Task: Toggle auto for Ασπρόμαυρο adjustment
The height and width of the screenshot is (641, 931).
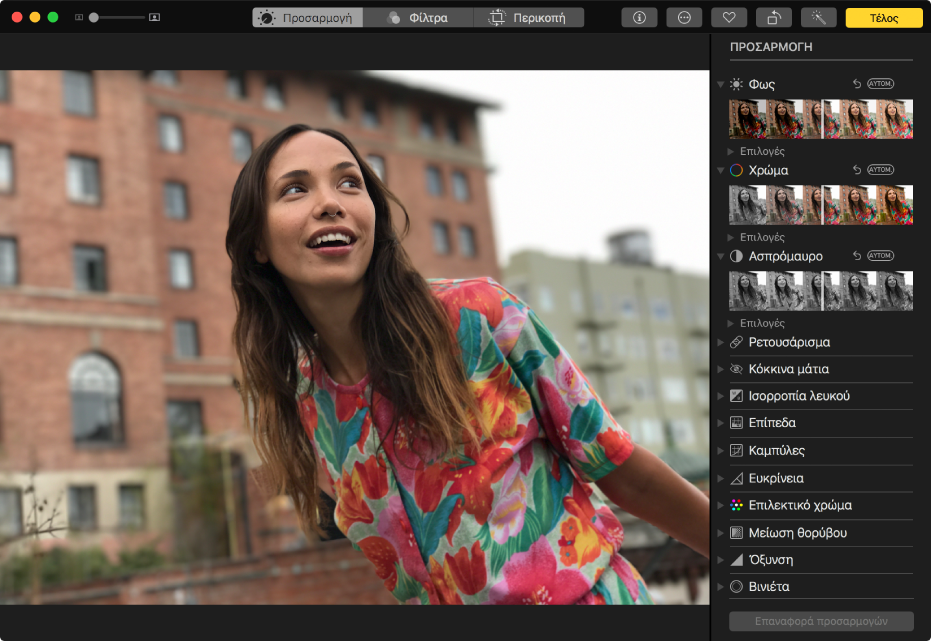Action: click(x=880, y=256)
